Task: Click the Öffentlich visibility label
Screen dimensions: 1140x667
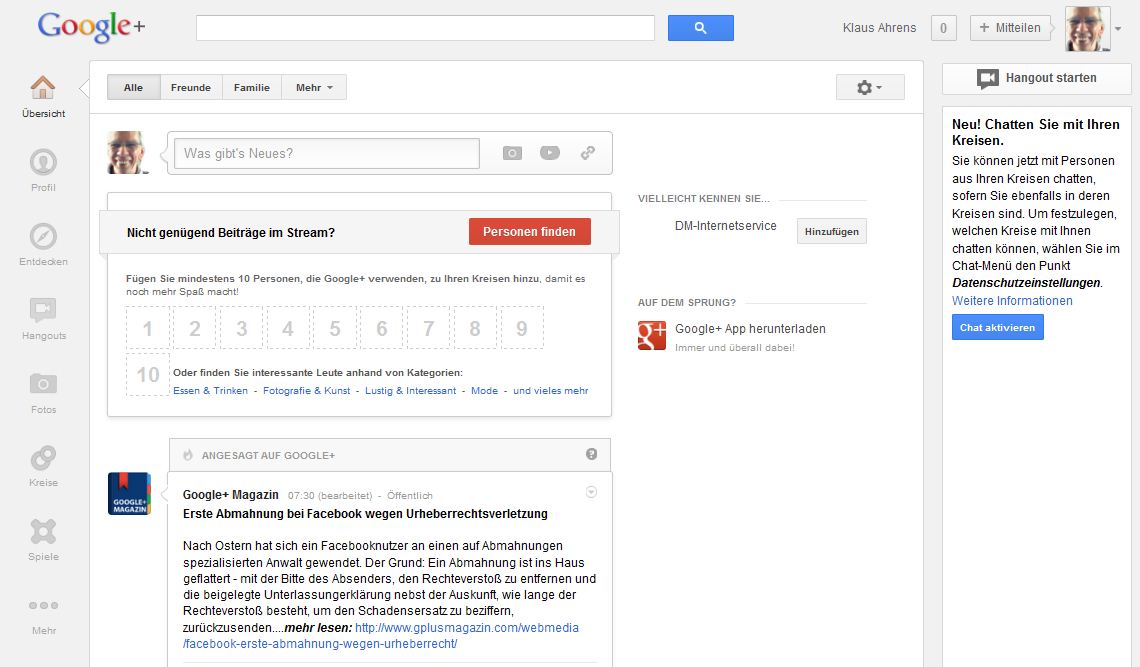Action: [409, 495]
